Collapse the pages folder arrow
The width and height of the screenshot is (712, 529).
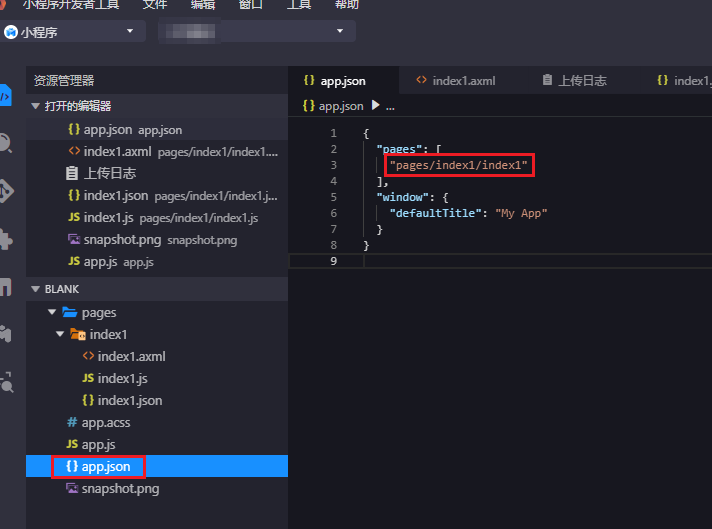(x=52, y=312)
